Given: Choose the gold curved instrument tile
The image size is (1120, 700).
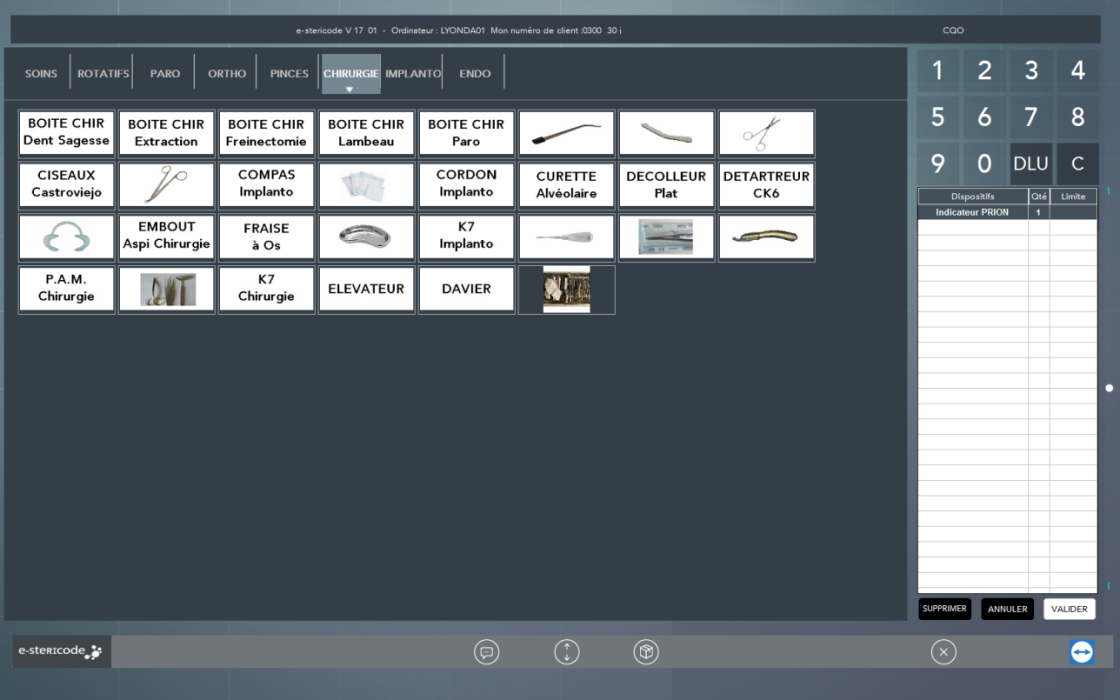Looking at the screenshot, I should coord(766,236).
